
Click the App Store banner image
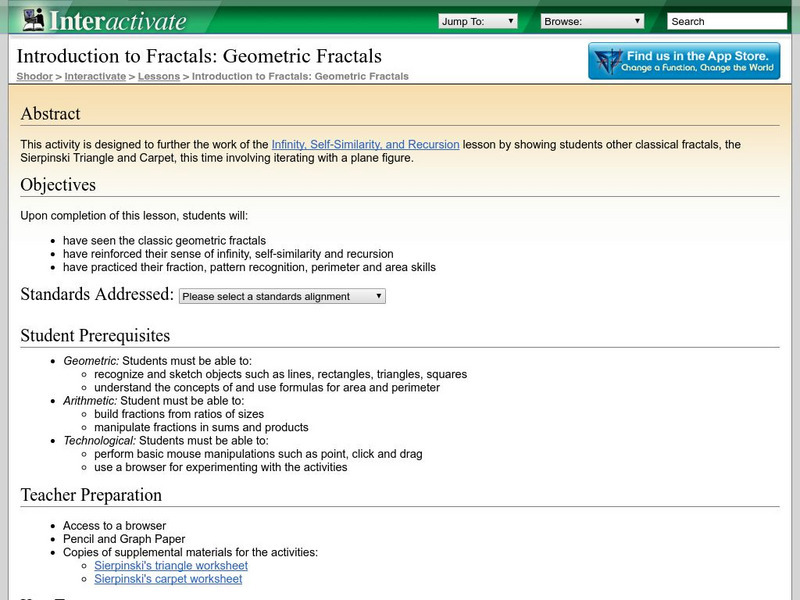coord(684,61)
